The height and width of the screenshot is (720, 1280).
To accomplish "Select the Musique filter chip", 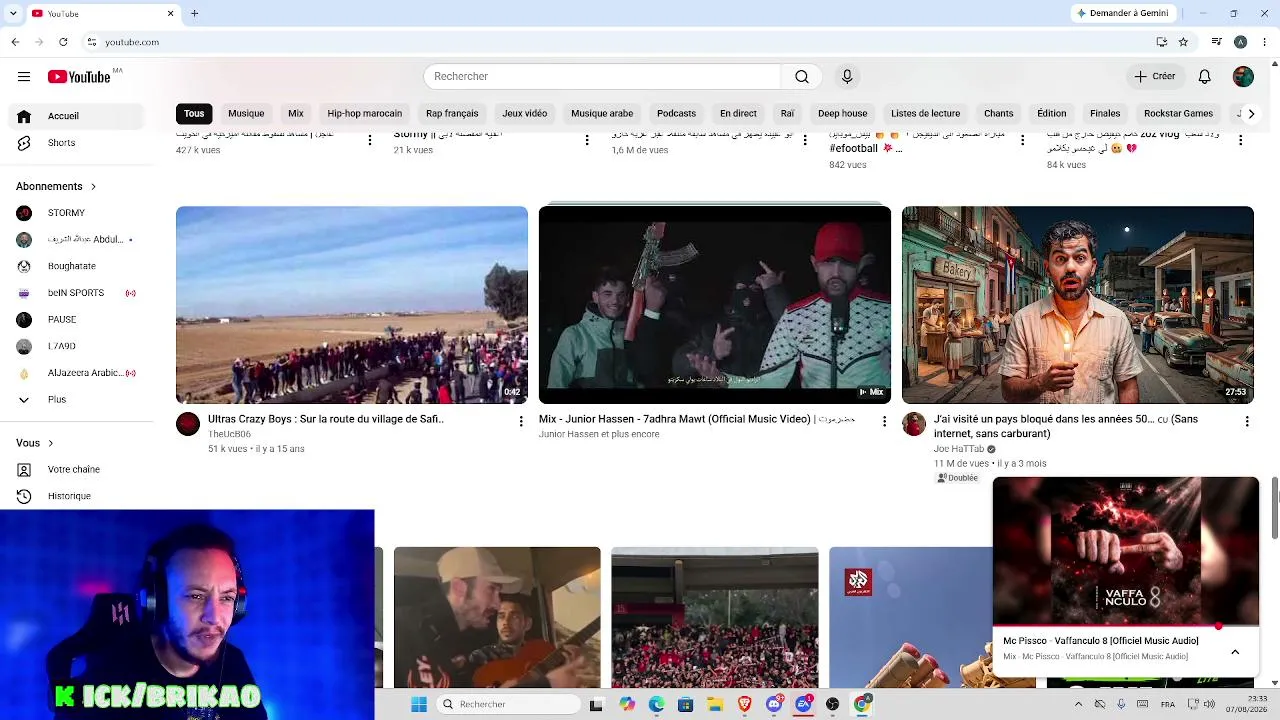I will (x=246, y=114).
